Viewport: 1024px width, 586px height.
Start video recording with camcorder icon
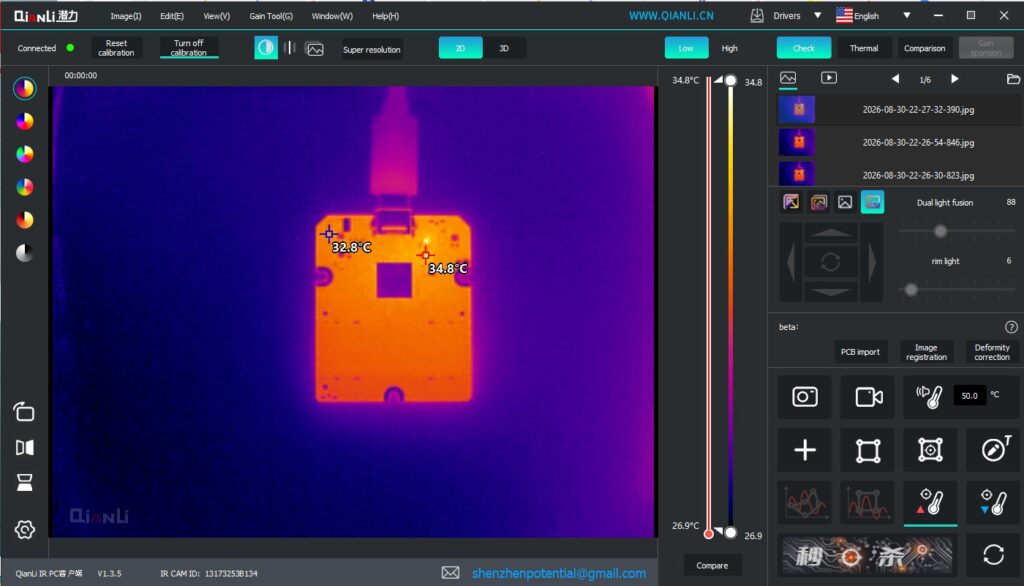click(868, 397)
